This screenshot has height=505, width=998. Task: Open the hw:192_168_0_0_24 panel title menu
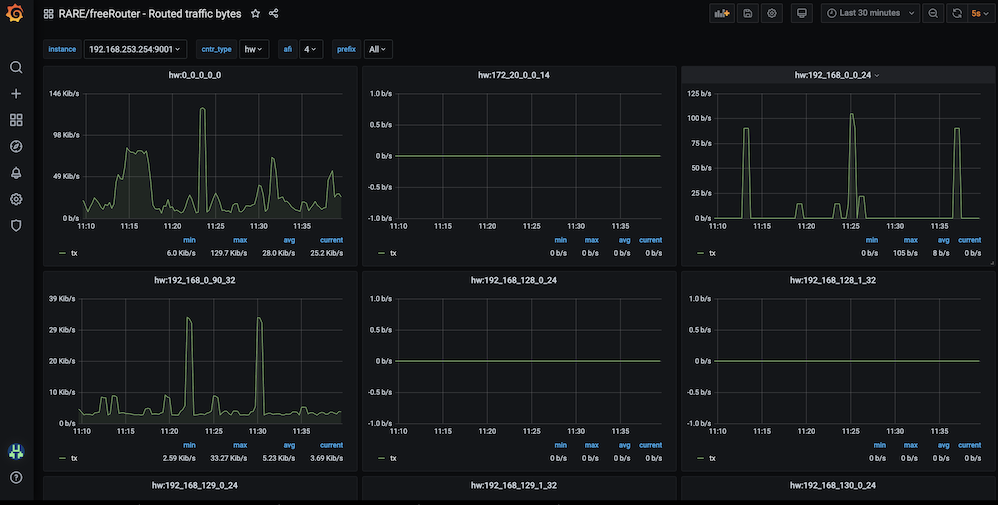pyautogui.click(x=837, y=75)
